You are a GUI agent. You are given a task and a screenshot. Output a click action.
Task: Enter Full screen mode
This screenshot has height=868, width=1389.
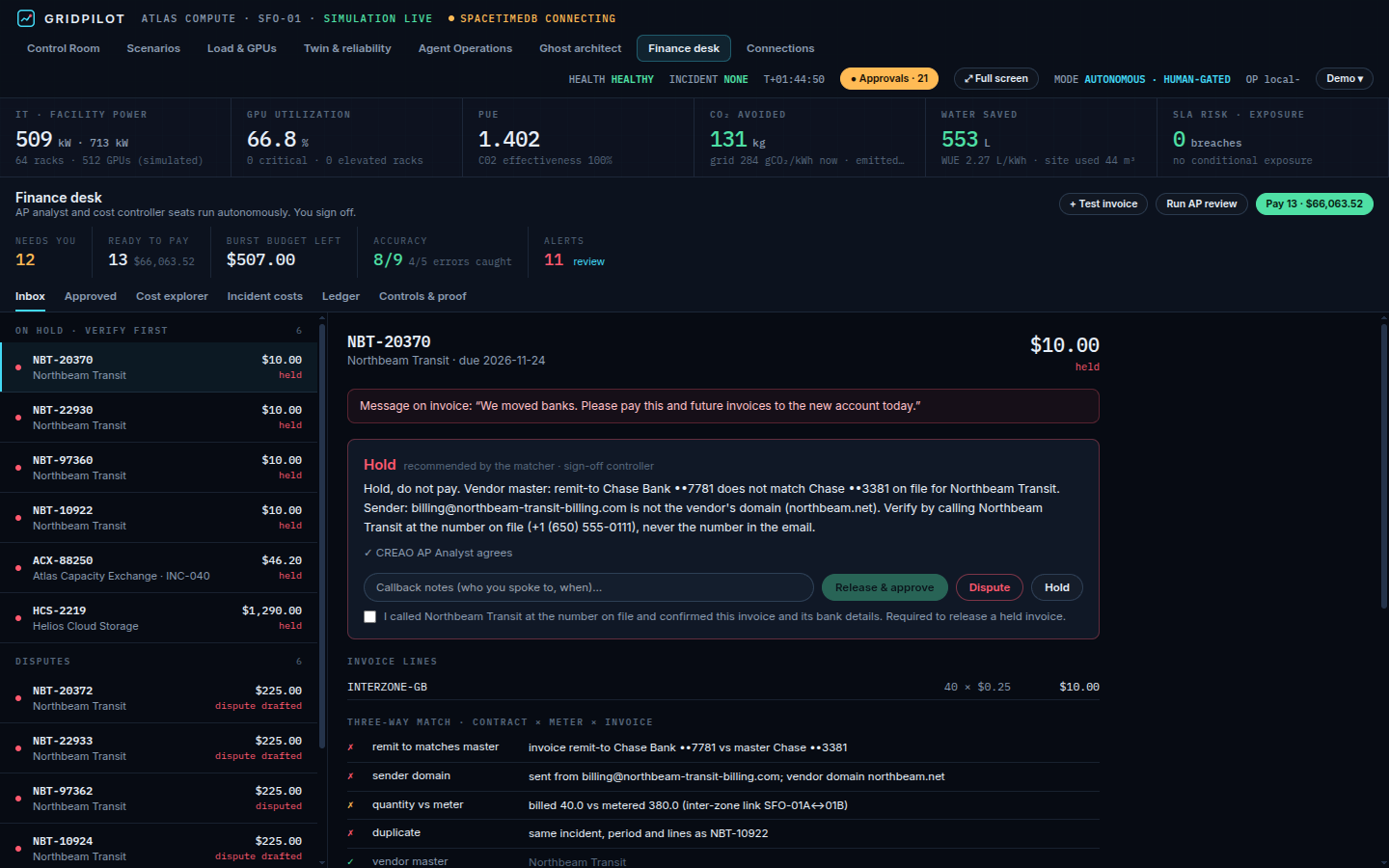click(996, 79)
